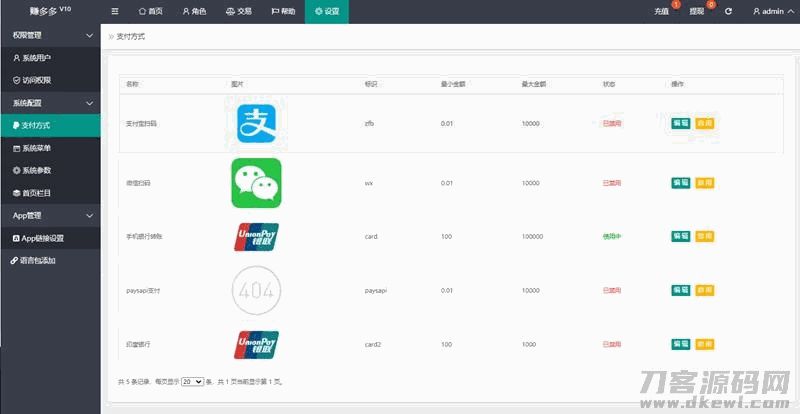
Task: Switch to the 交易 top navigation tab
Action: (x=239, y=11)
